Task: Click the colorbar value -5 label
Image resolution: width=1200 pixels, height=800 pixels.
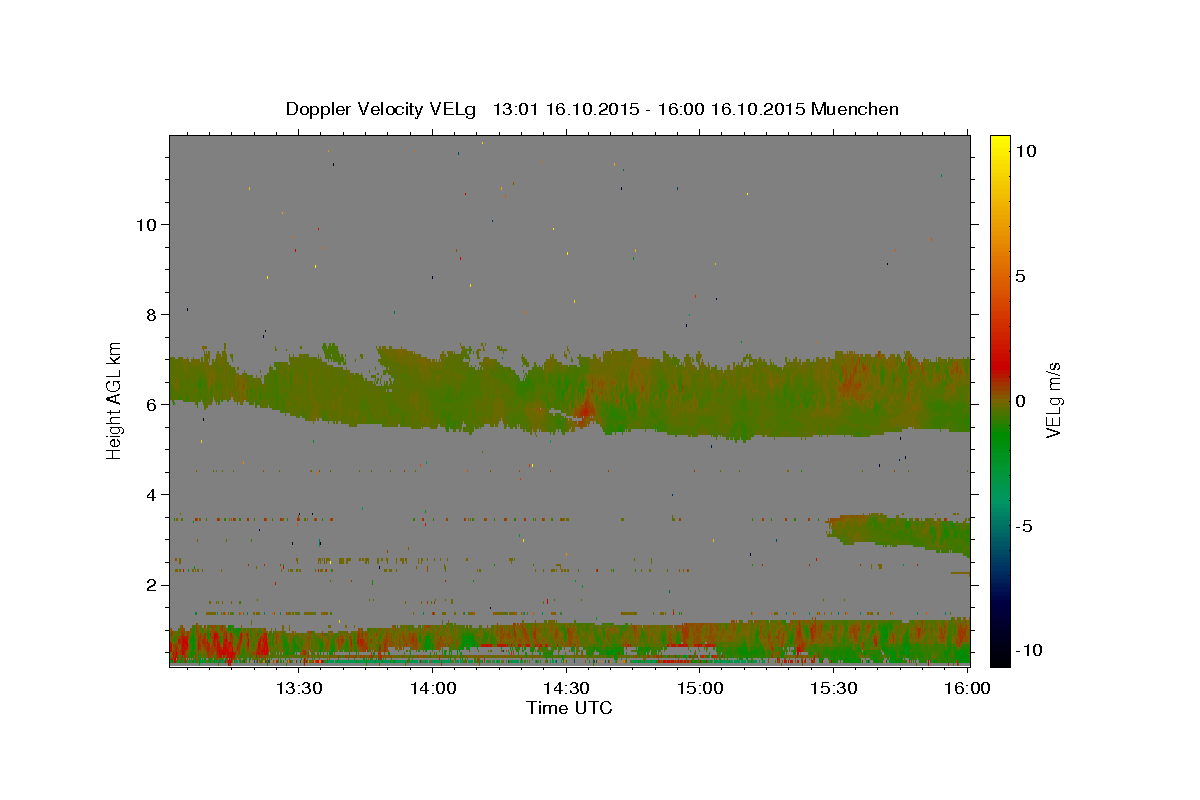Action: click(1024, 526)
